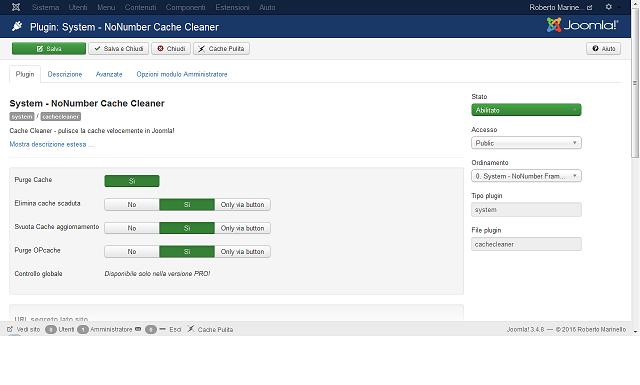Set Elimina cache scaduta to Si
This screenshot has width=640, height=385.
coord(187,205)
